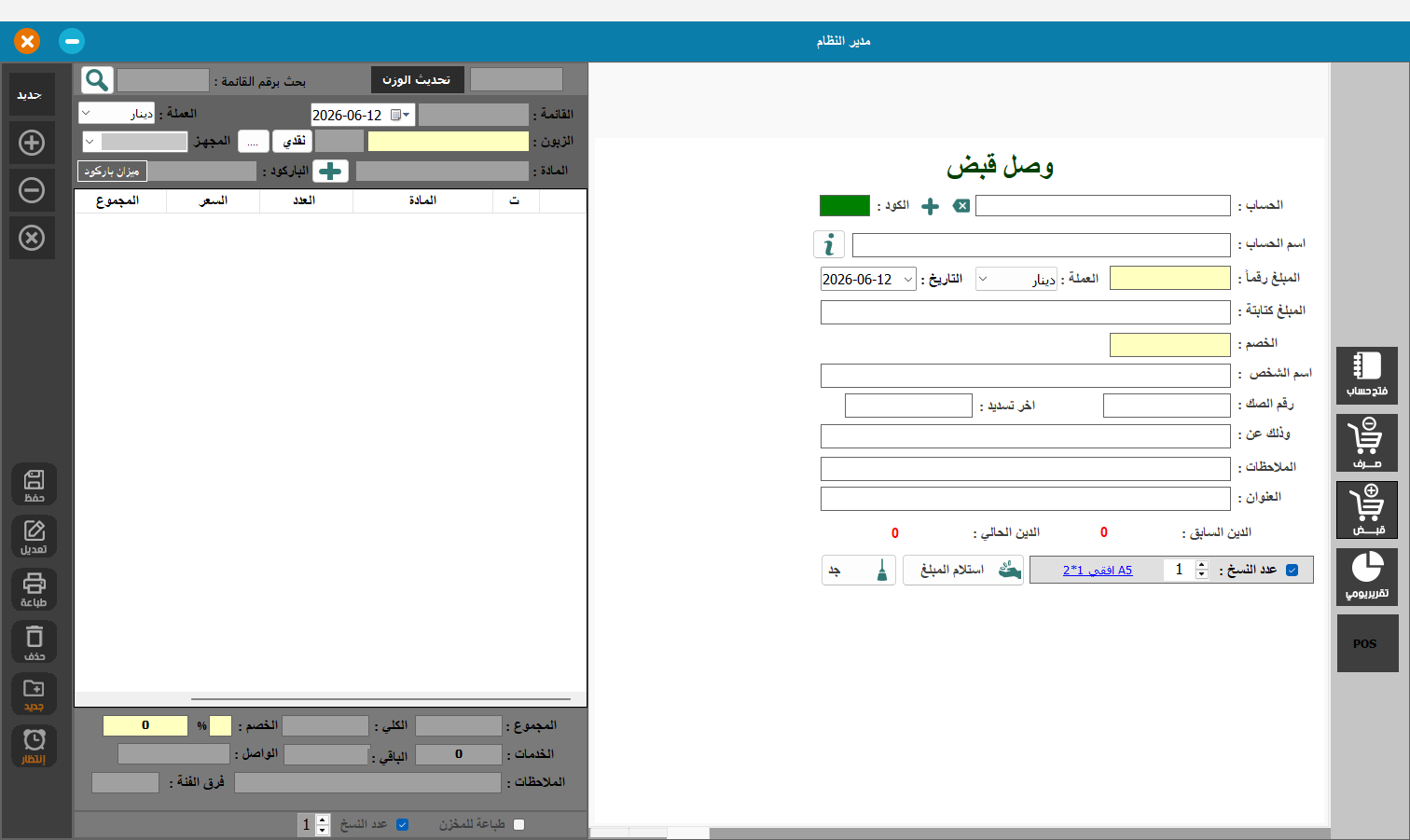Toggle عدد النسخ checkbox in receipt form
Viewport: 1410px width, 840px height.
pos(1292,570)
